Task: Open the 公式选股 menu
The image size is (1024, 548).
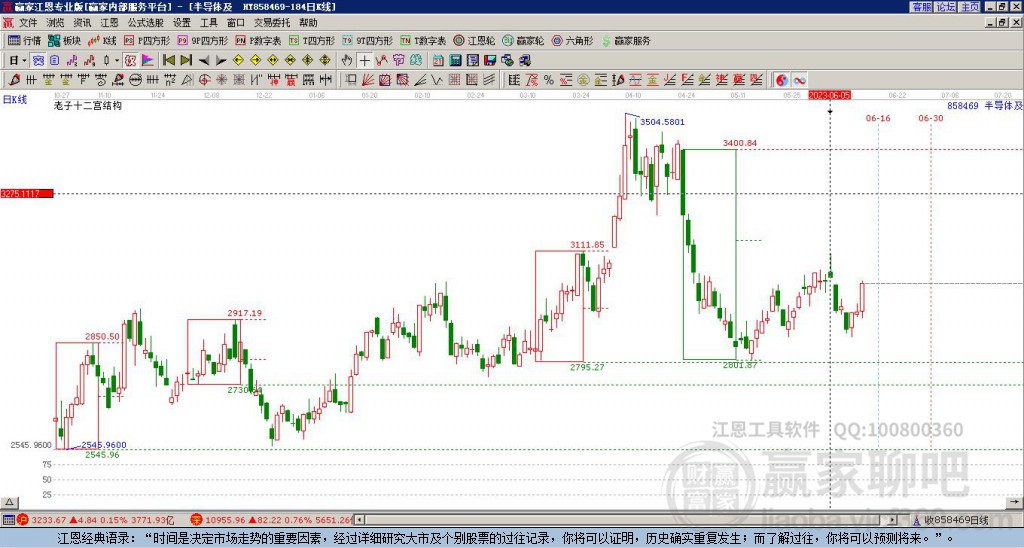Action: pos(145,23)
